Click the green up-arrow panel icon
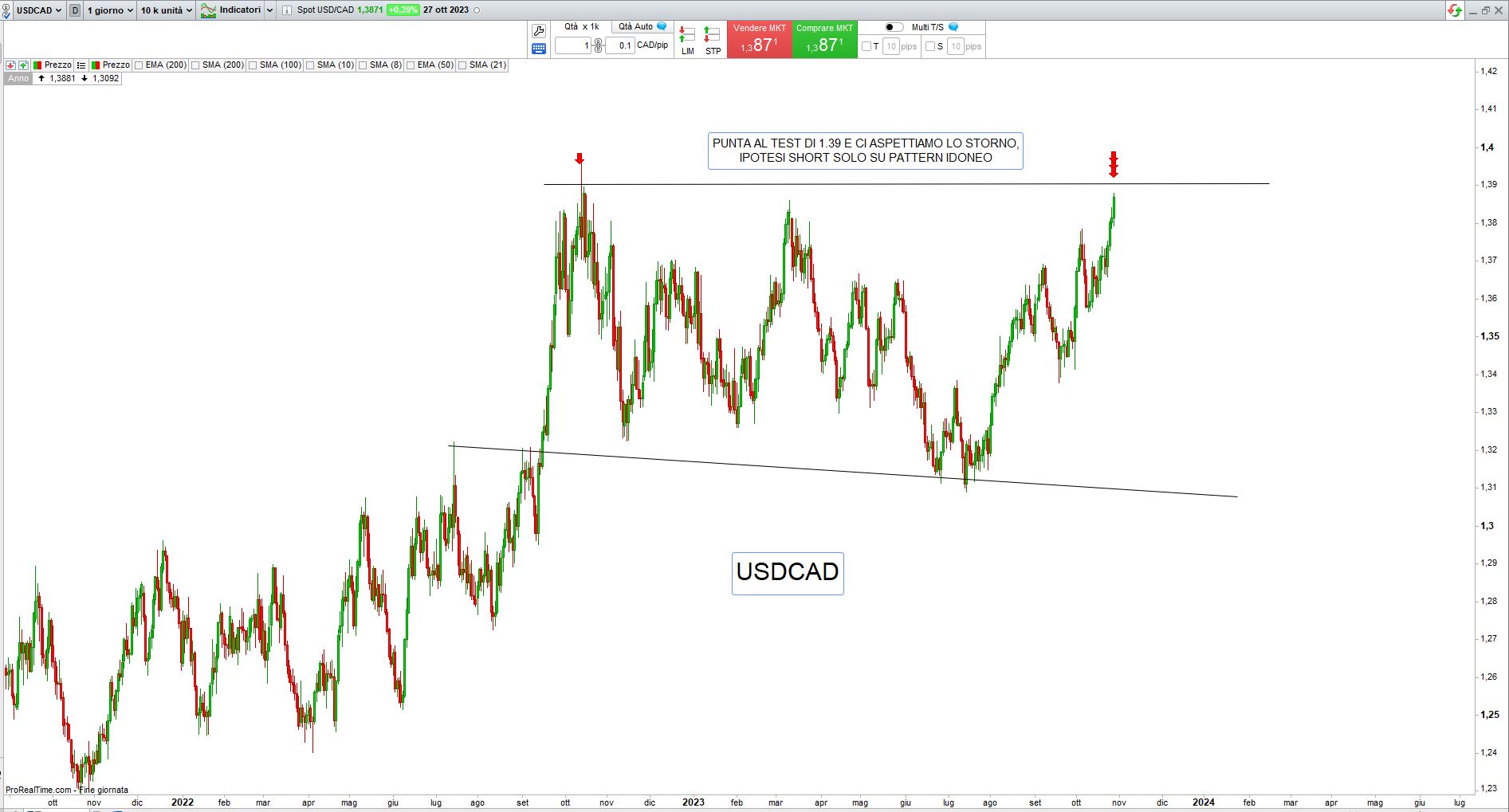Viewport: 1509px width, 812px height. coord(24,65)
